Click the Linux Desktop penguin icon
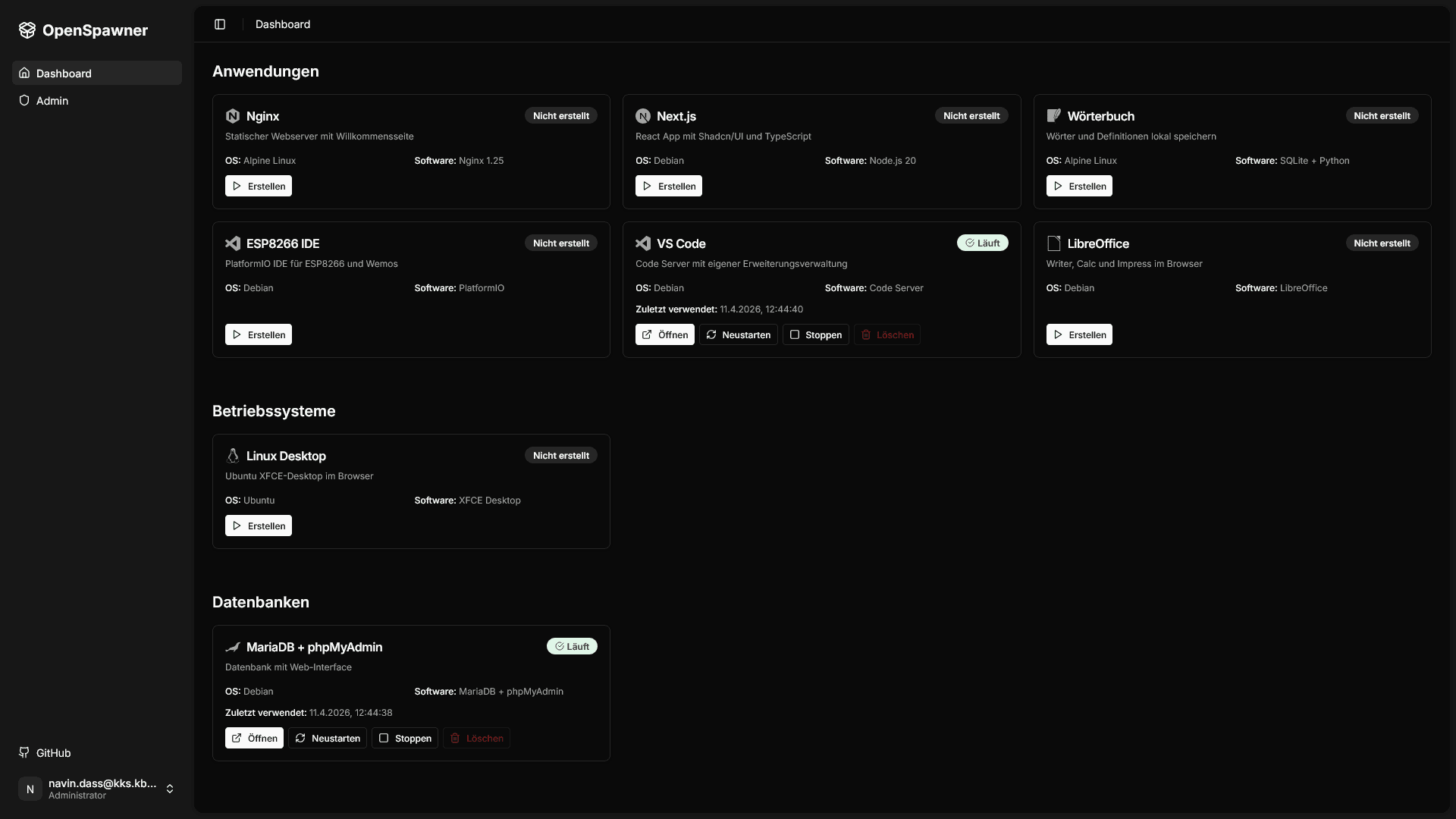The height and width of the screenshot is (819, 1456). [233, 456]
